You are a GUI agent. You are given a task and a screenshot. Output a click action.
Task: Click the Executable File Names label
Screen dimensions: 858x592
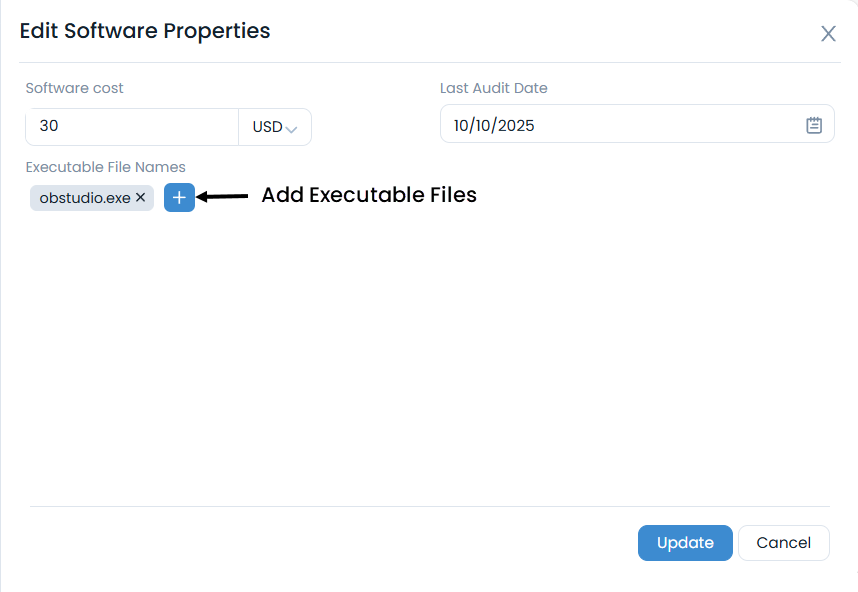105,167
